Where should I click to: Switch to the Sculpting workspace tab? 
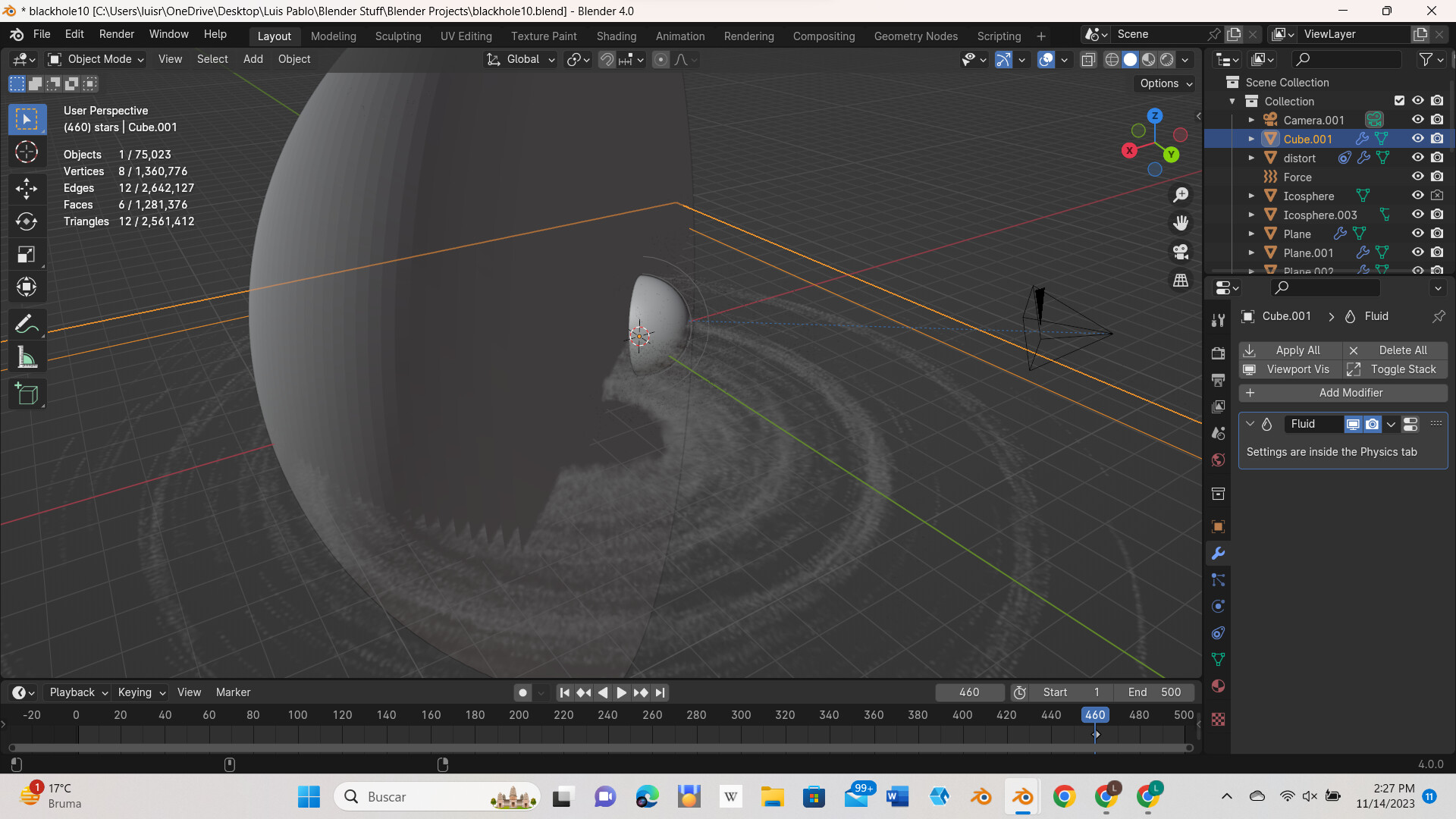pos(398,36)
